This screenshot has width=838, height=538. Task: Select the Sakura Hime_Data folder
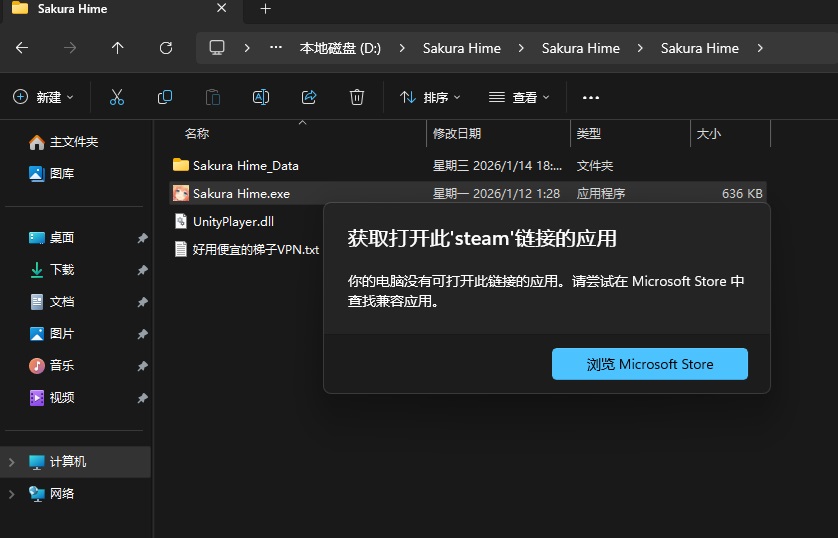tap(245, 166)
